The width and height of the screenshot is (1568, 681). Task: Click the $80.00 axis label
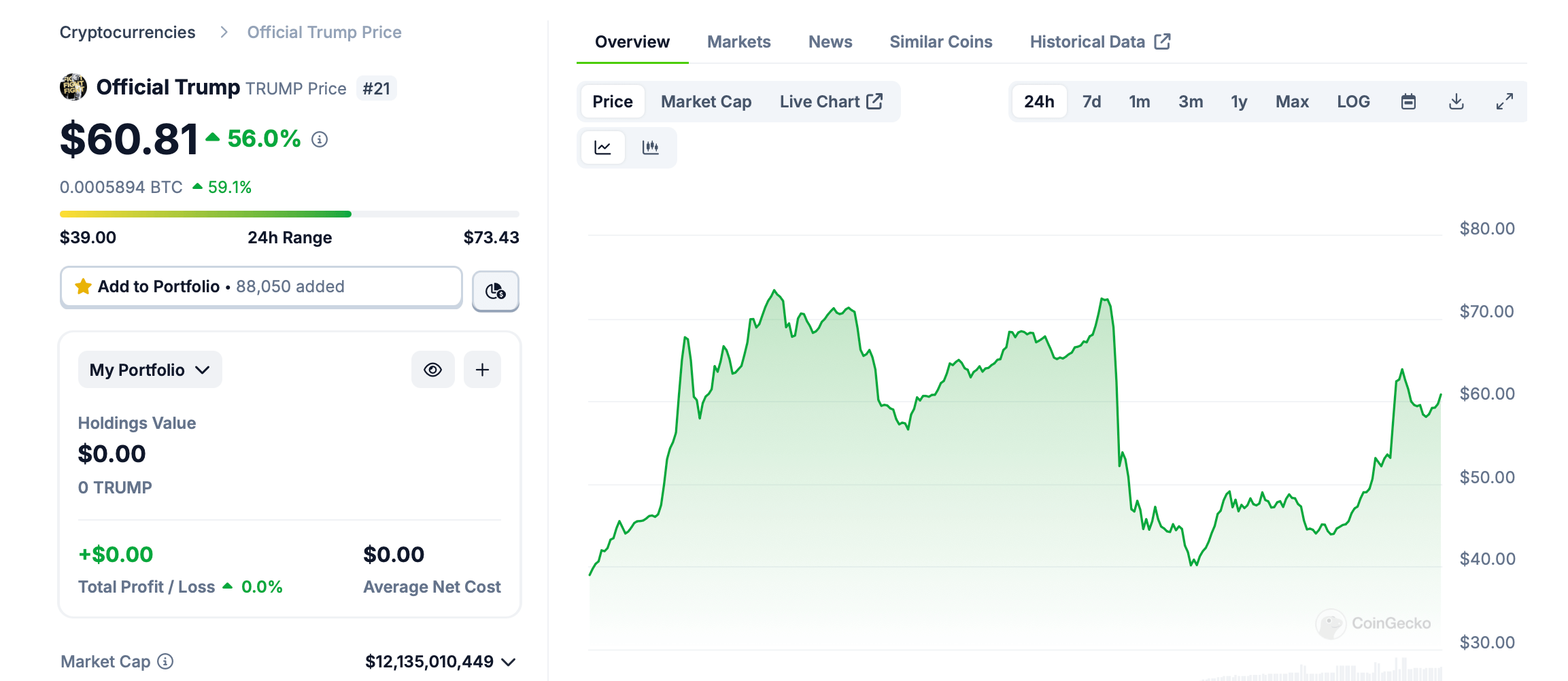1487,228
